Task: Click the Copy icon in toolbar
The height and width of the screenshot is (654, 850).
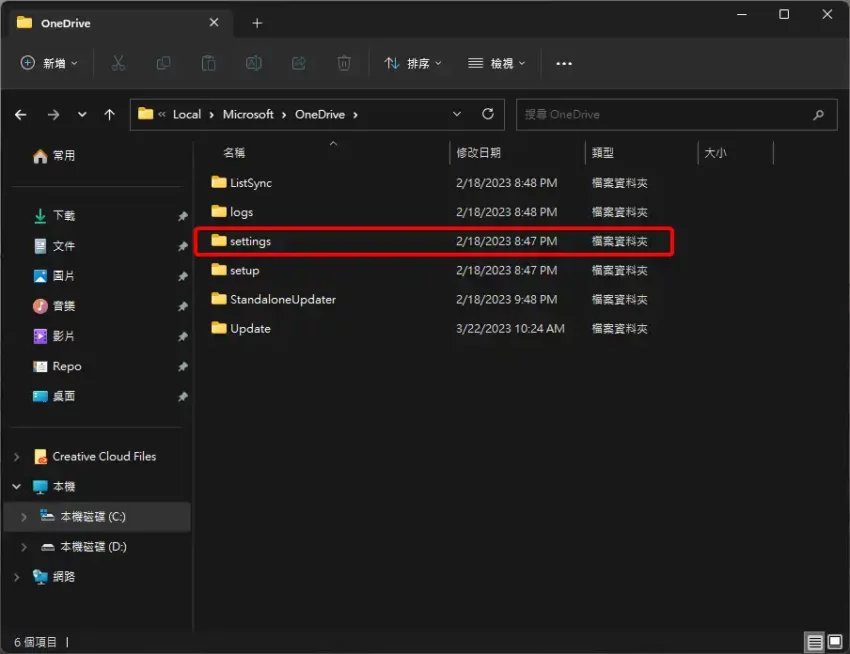Action: (163, 63)
